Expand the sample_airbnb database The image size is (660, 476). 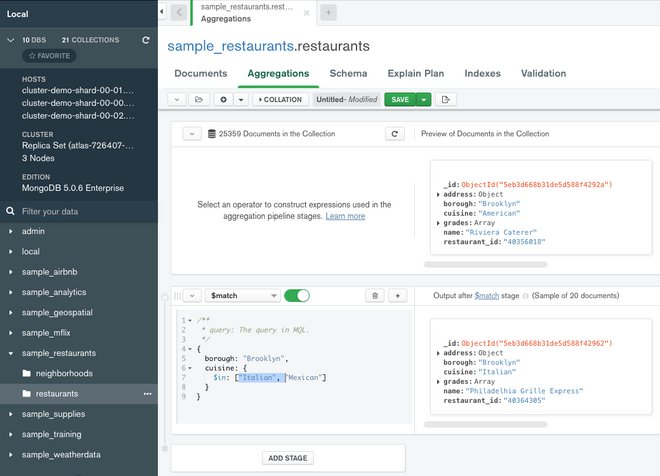pyautogui.click(x=11, y=272)
